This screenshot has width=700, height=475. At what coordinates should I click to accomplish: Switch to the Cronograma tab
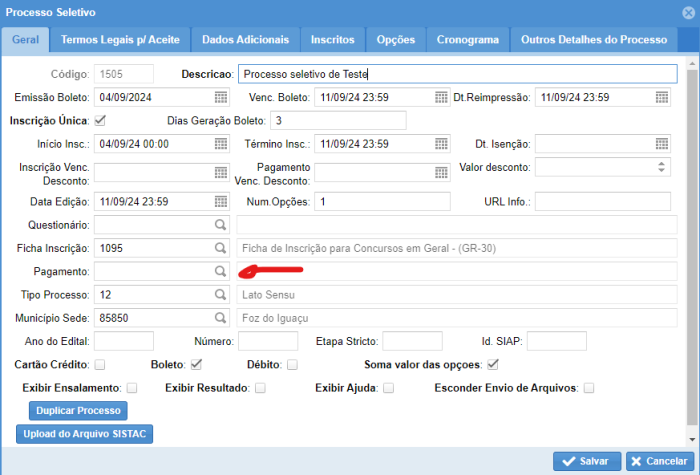[467, 39]
